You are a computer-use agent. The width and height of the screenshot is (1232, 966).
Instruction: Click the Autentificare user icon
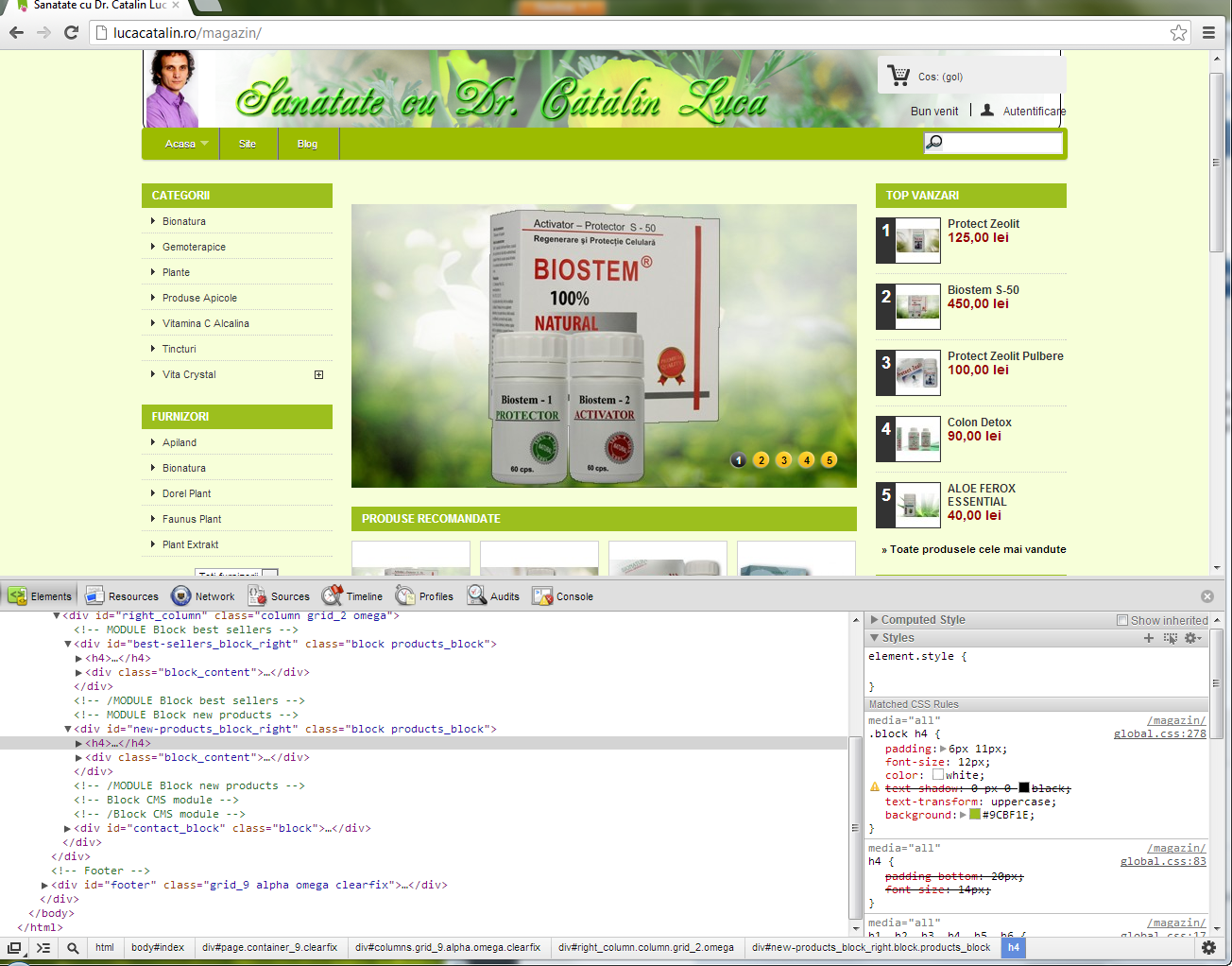tap(987, 110)
